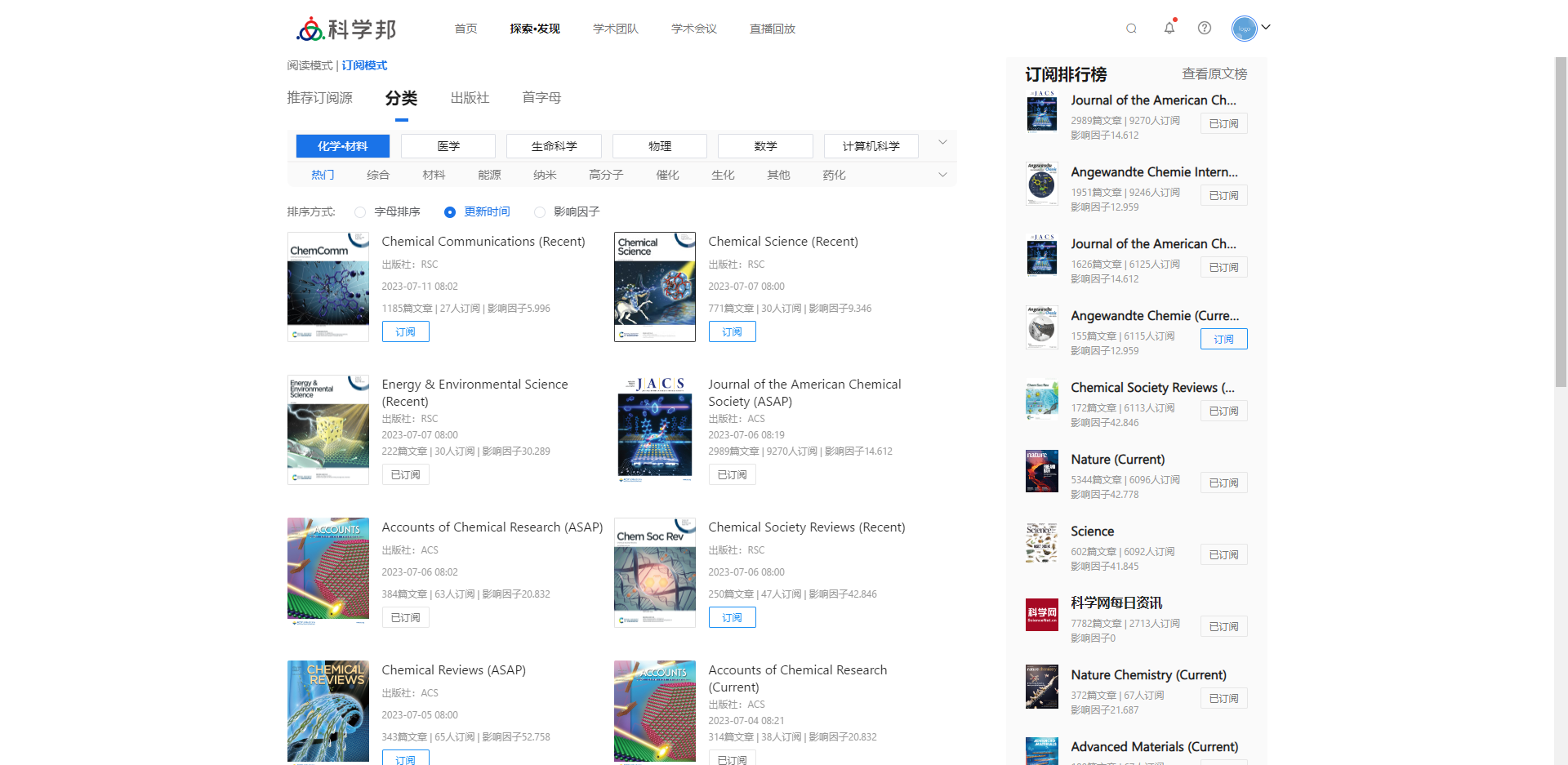Image resolution: width=1568 pixels, height=765 pixels.
Task: Open the notifications bell
Action: tap(1169, 28)
